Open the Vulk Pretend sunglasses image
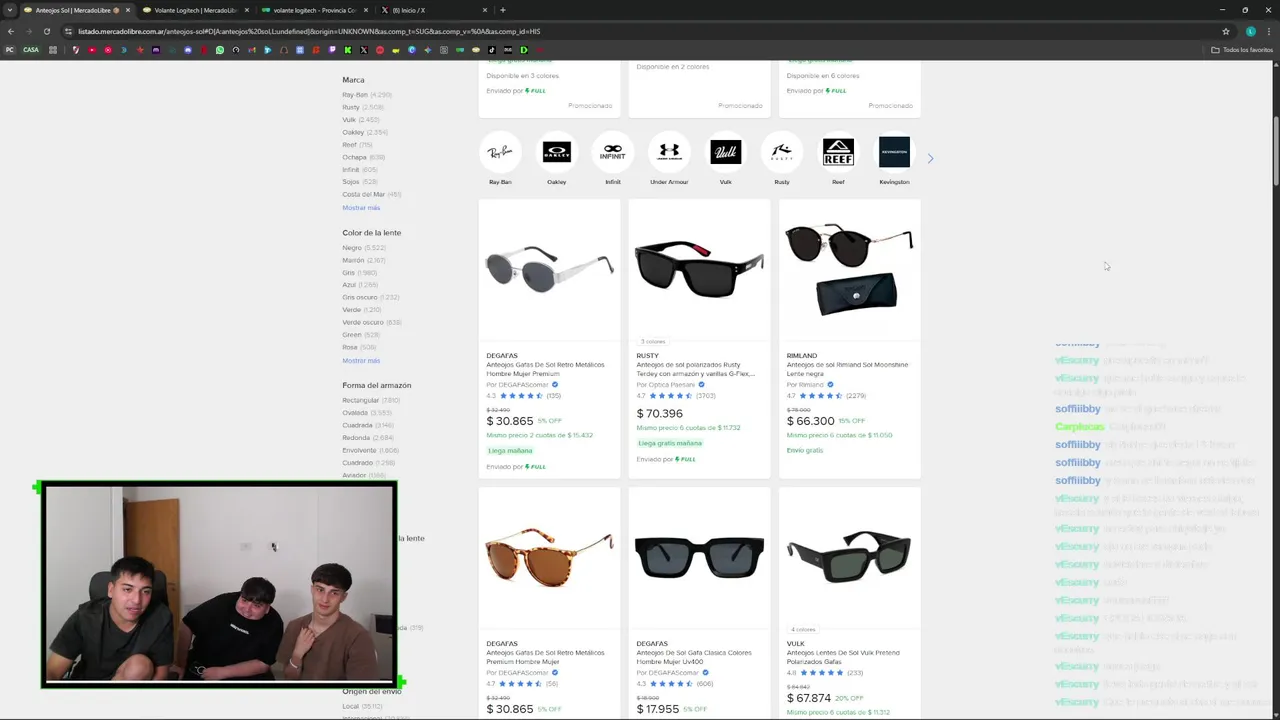 click(849, 557)
